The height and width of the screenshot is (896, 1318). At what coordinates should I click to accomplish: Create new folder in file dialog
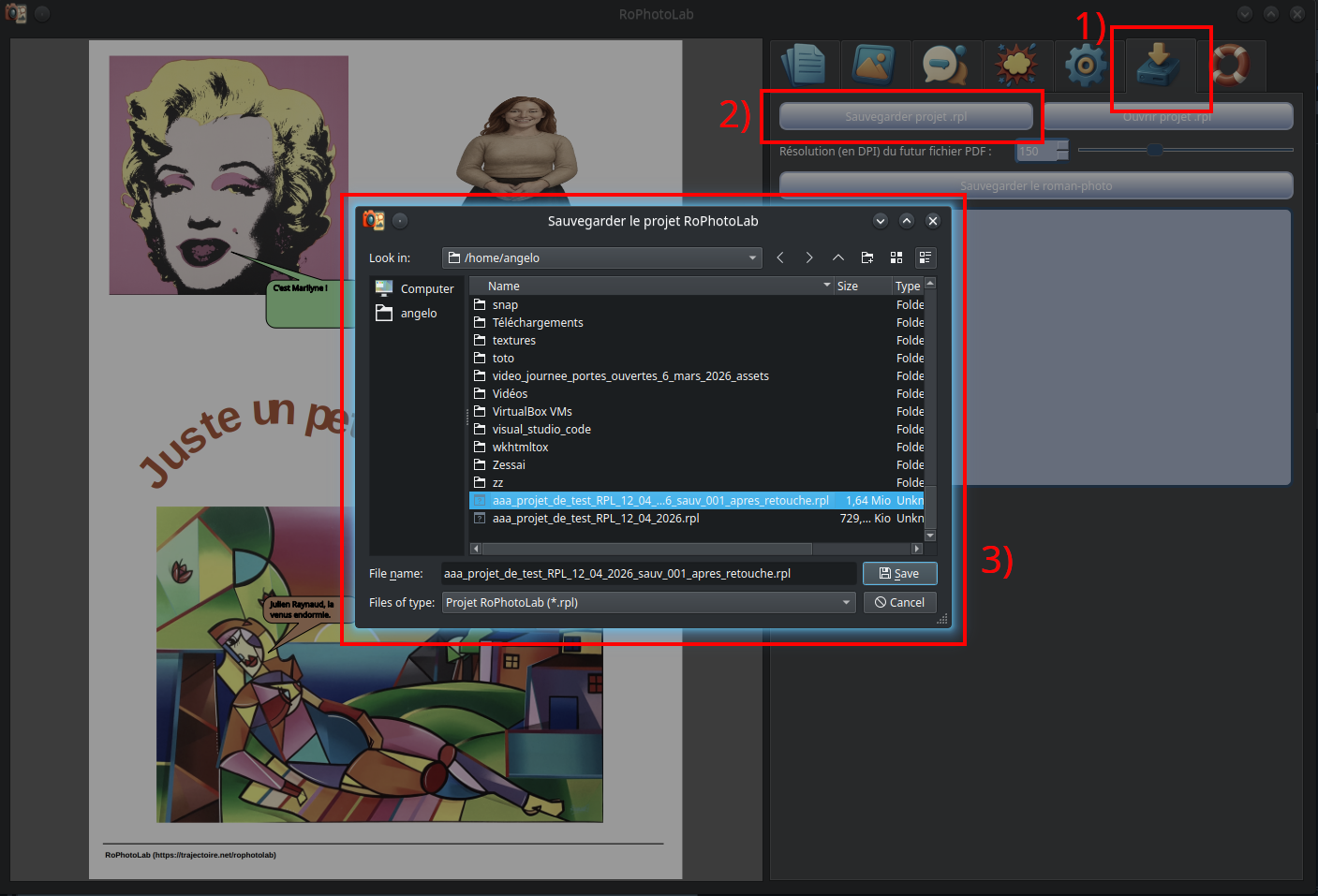(x=867, y=257)
